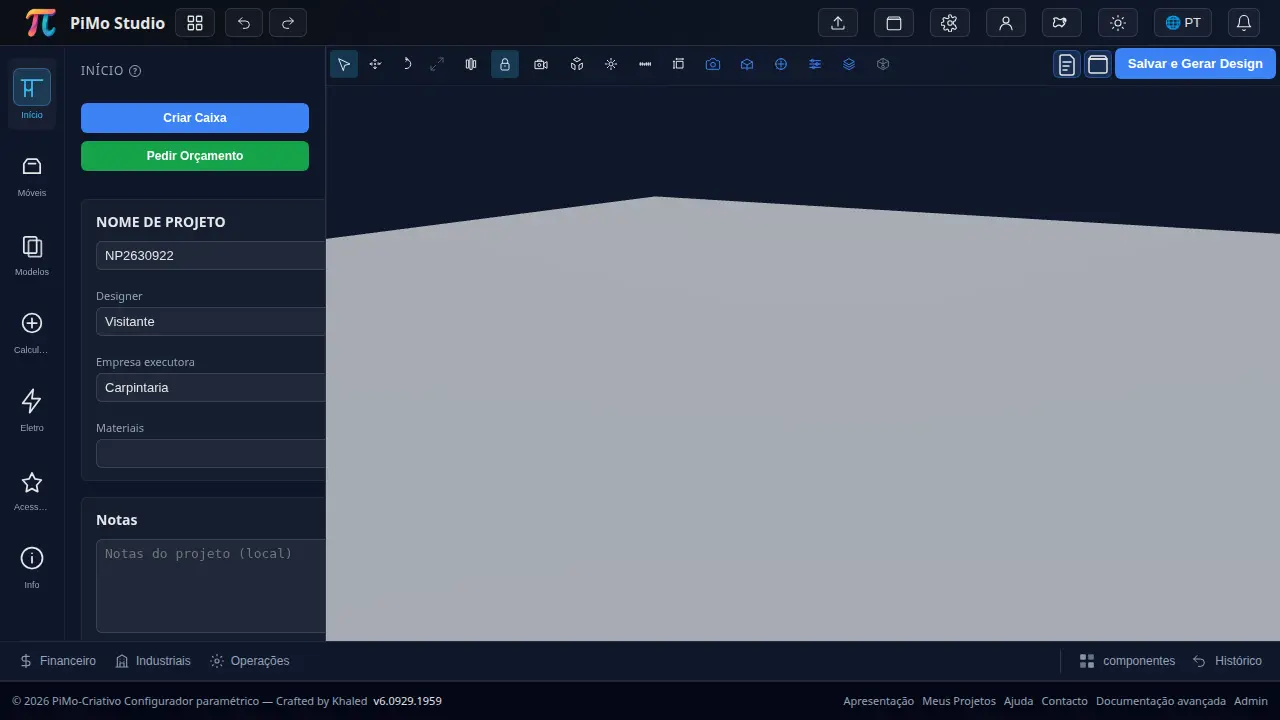Image resolution: width=1280 pixels, height=720 pixels.
Task: Click the ruler measurement icon
Action: (x=645, y=64)
